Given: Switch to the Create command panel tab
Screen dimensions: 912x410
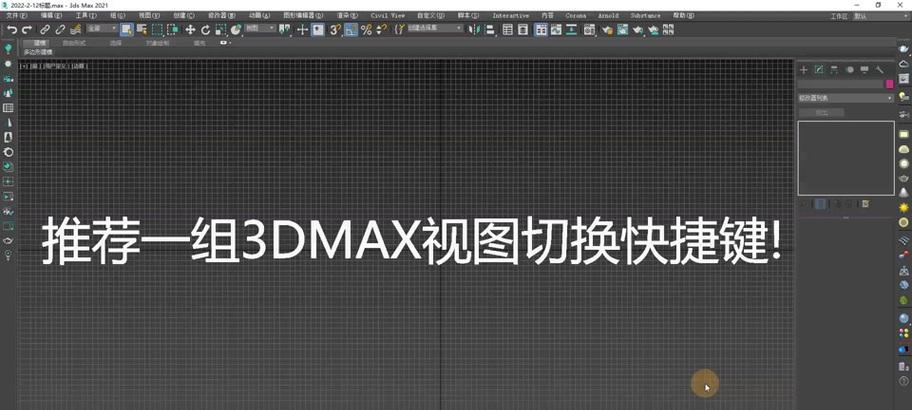Looking at the screenshot, I should [804, 70].
